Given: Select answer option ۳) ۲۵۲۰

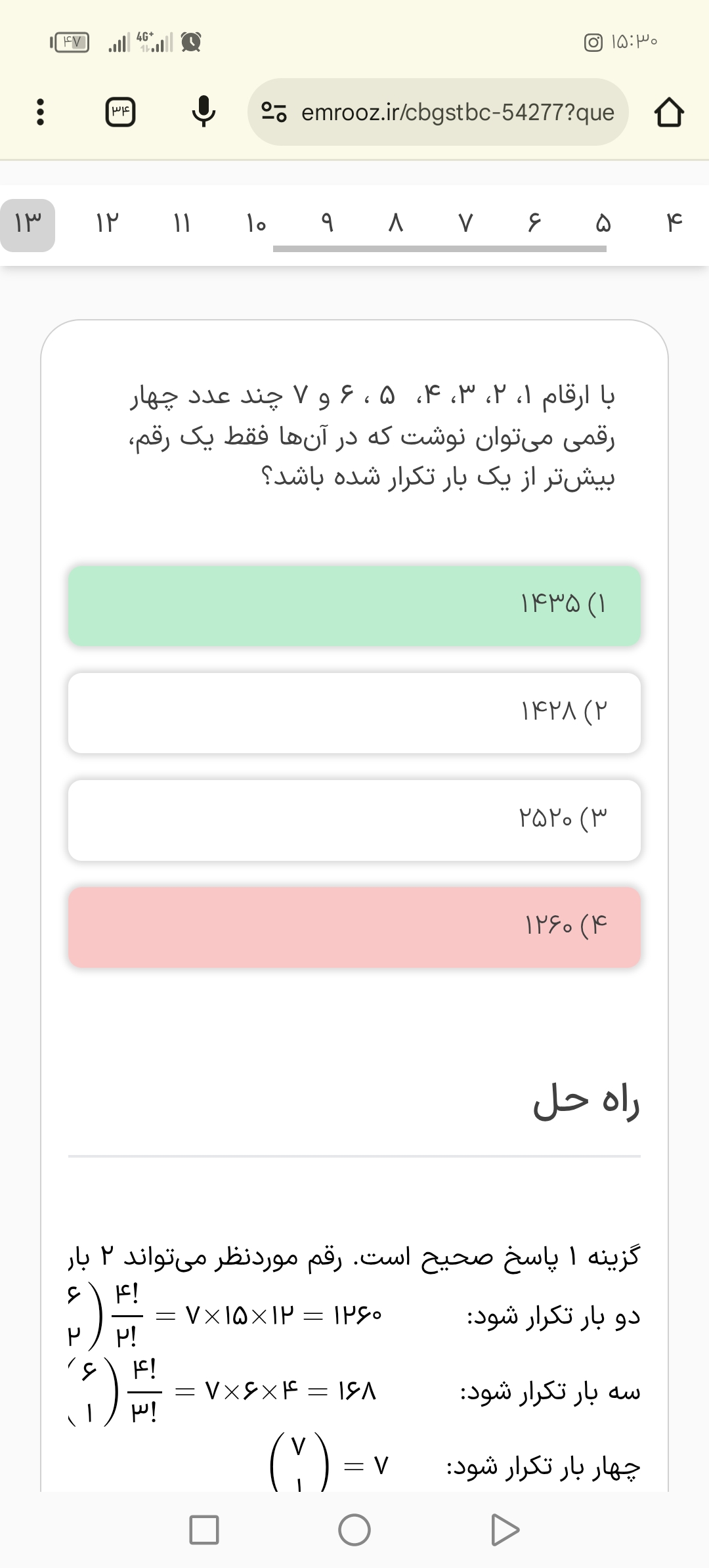Looking at the screenshot, I should point(354,819).
